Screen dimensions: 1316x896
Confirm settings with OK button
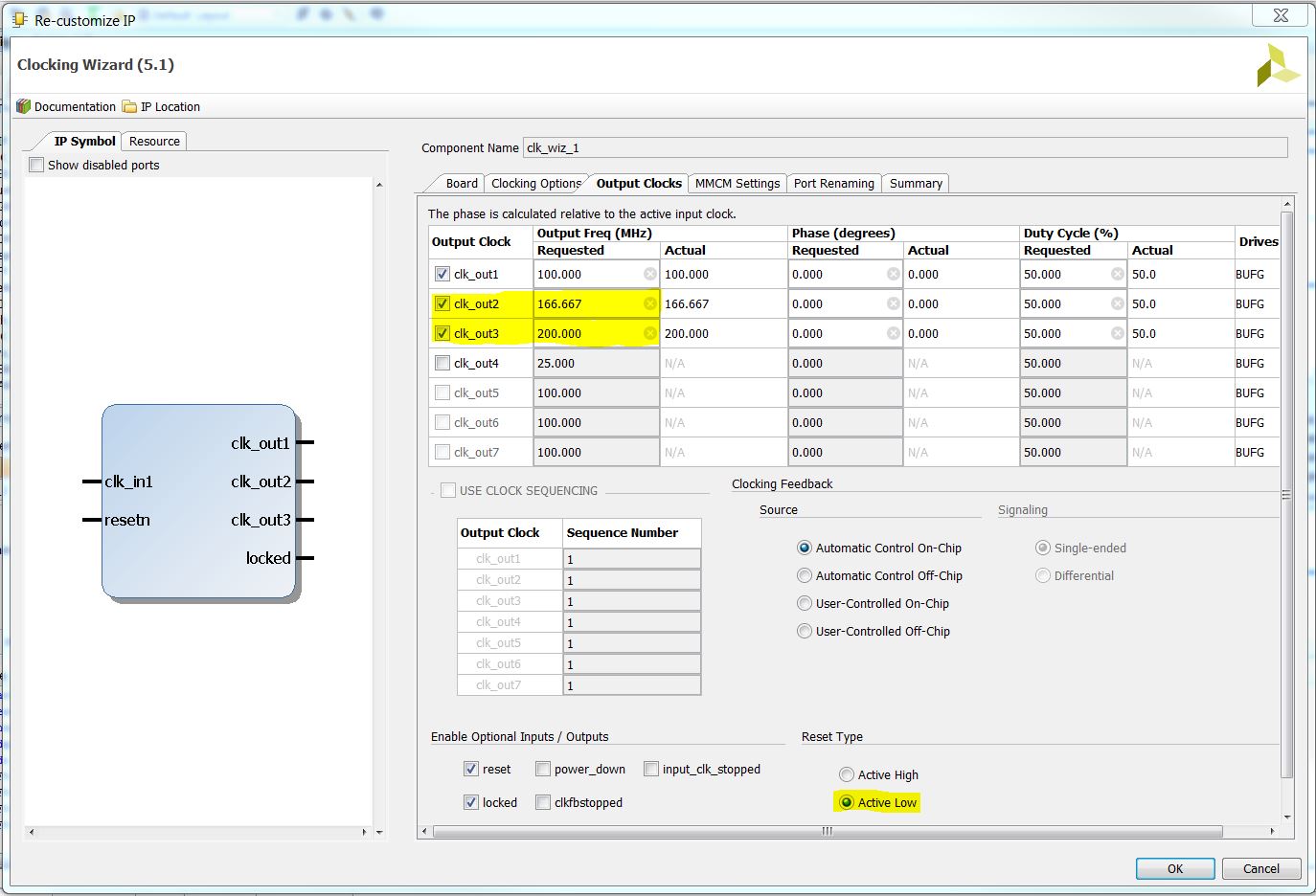(x=1175, y=868)
